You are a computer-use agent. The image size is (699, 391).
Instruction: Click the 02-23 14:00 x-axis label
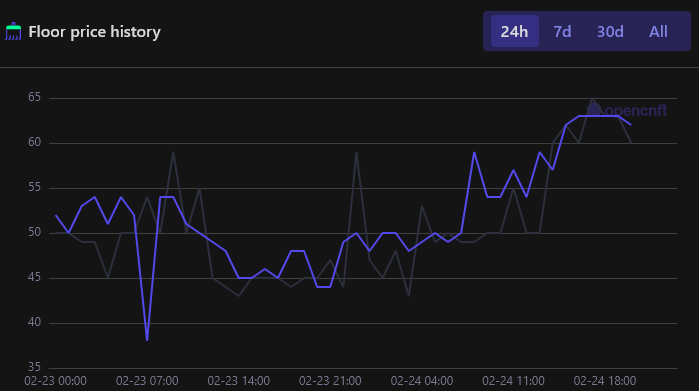coord(238,381)
